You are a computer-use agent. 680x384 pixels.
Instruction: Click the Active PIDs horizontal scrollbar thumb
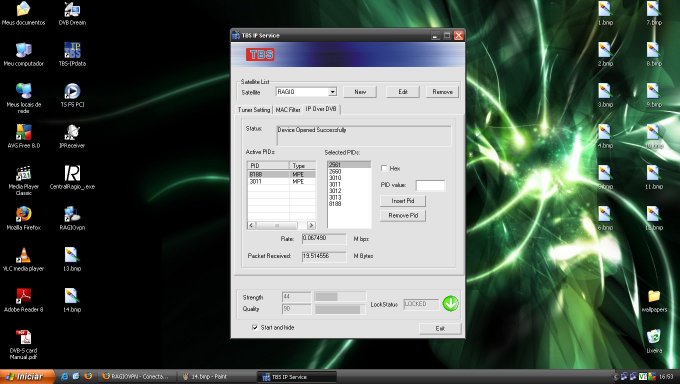click(277, 225)
